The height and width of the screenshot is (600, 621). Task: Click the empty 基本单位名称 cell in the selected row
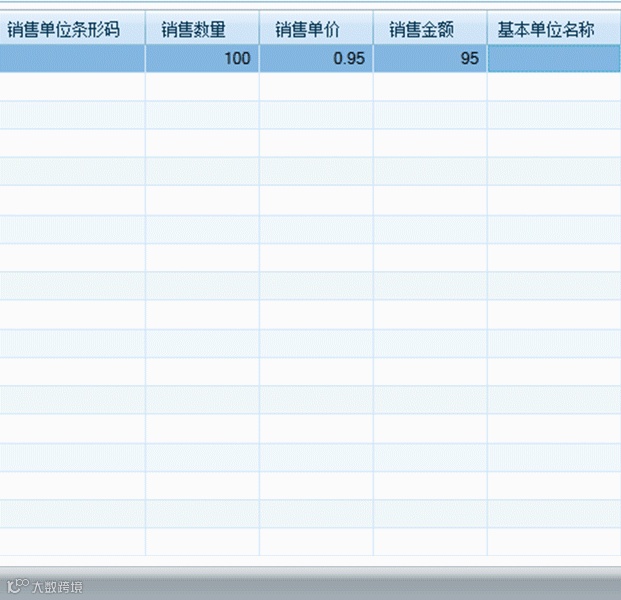click(x=554, y=58)
